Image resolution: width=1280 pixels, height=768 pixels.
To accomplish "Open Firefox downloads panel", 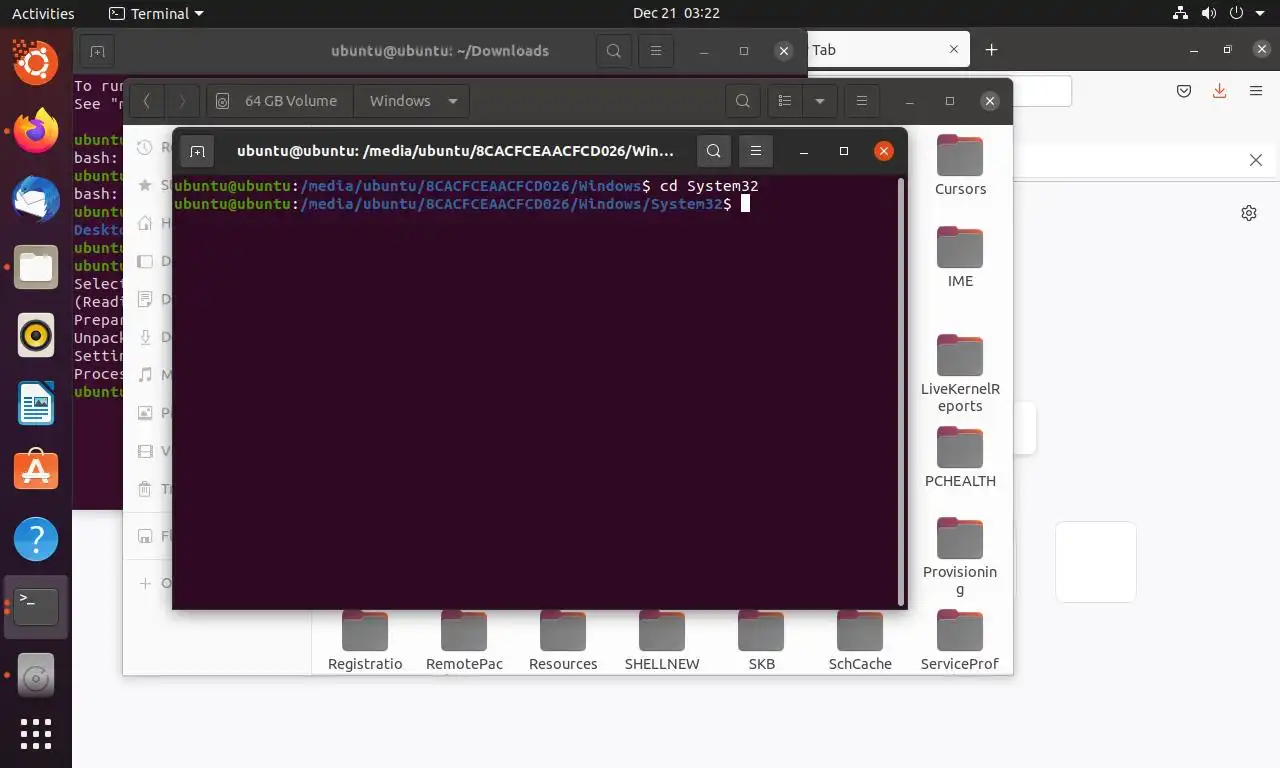I will [1219, 91].
